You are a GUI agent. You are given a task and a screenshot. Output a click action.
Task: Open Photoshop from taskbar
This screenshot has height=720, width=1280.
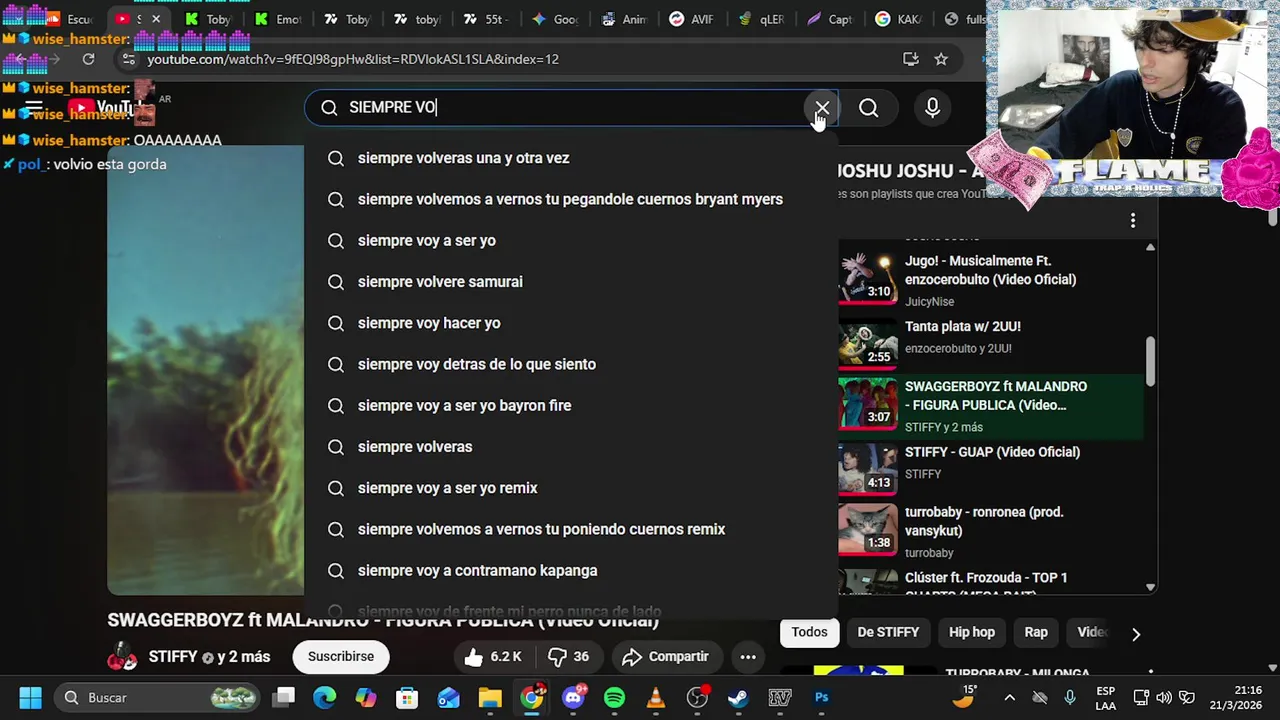(x=821, y=698)
